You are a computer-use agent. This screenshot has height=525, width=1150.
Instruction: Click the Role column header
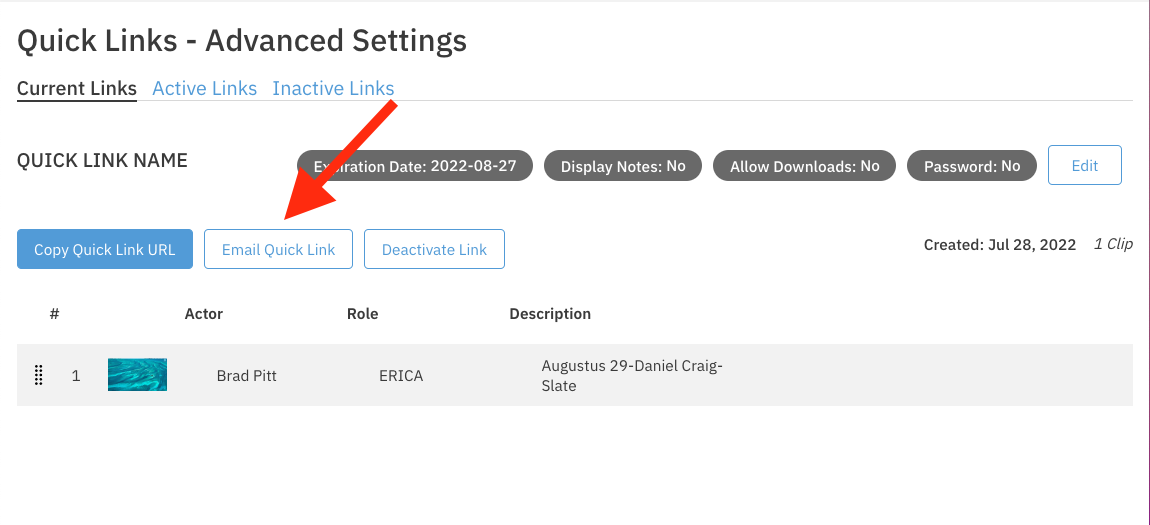click(362, 314)
